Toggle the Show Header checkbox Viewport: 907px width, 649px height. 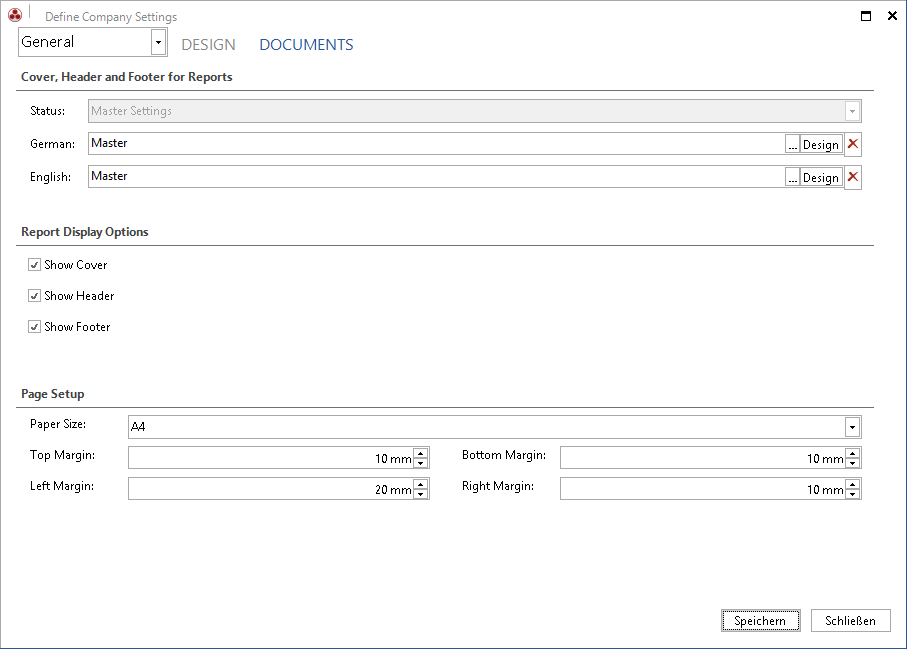pos(34,296)
